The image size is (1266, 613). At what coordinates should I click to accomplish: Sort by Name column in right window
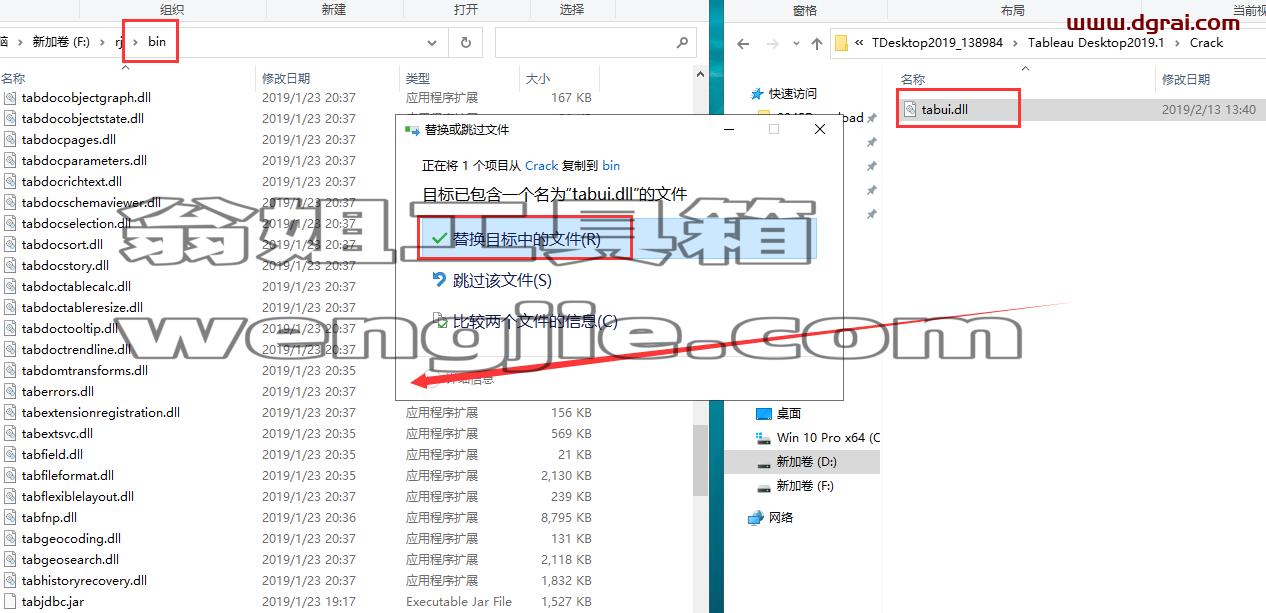click(913, 79)
